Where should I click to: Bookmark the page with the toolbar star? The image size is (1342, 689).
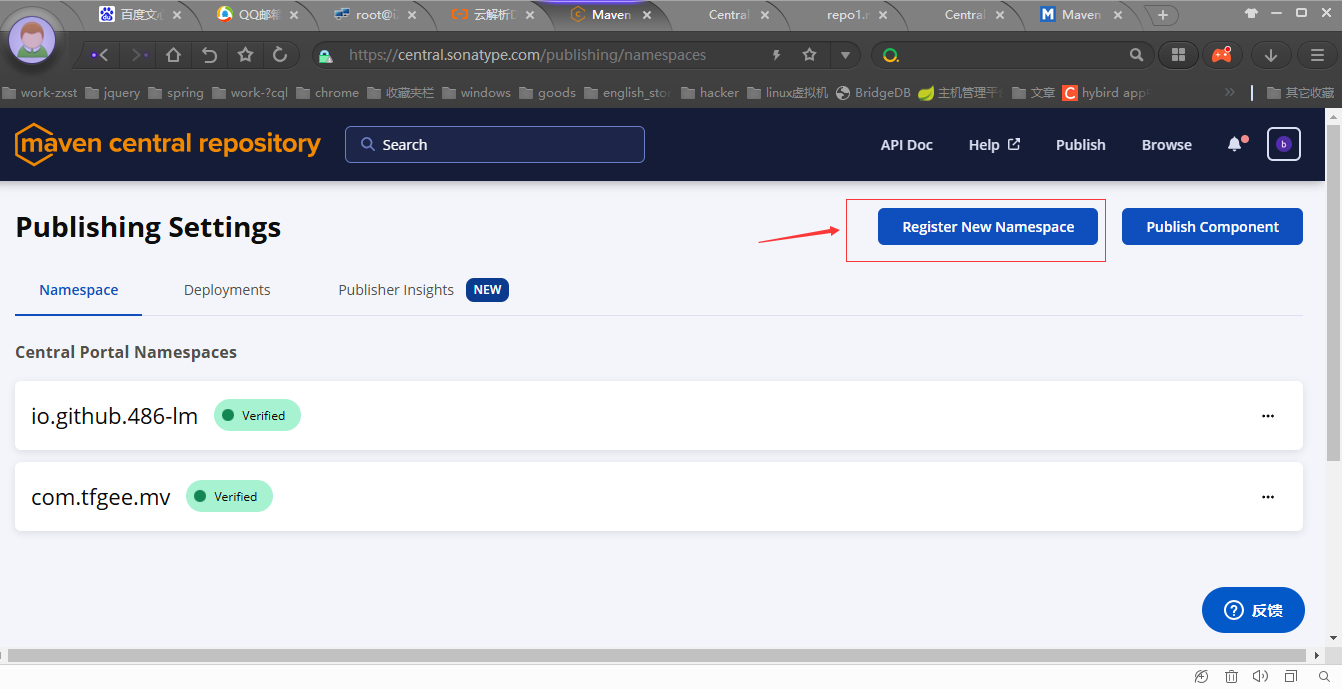point(245,55)
